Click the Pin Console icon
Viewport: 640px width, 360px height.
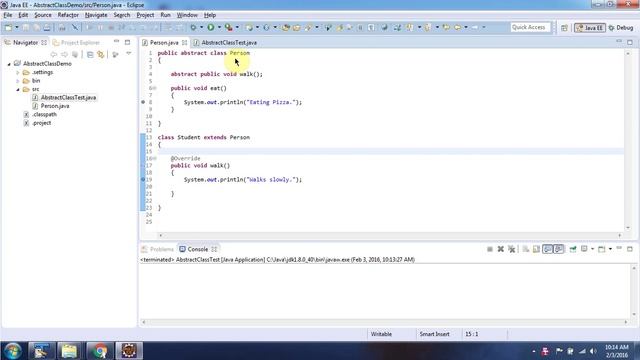[x=573, y=249]
